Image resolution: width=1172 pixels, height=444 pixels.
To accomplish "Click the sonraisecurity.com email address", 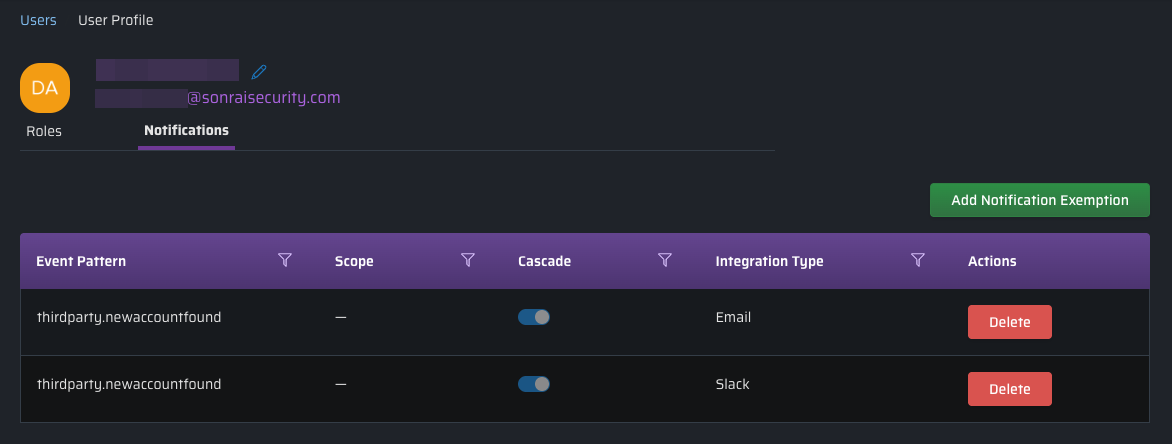I will coord(263,98).
